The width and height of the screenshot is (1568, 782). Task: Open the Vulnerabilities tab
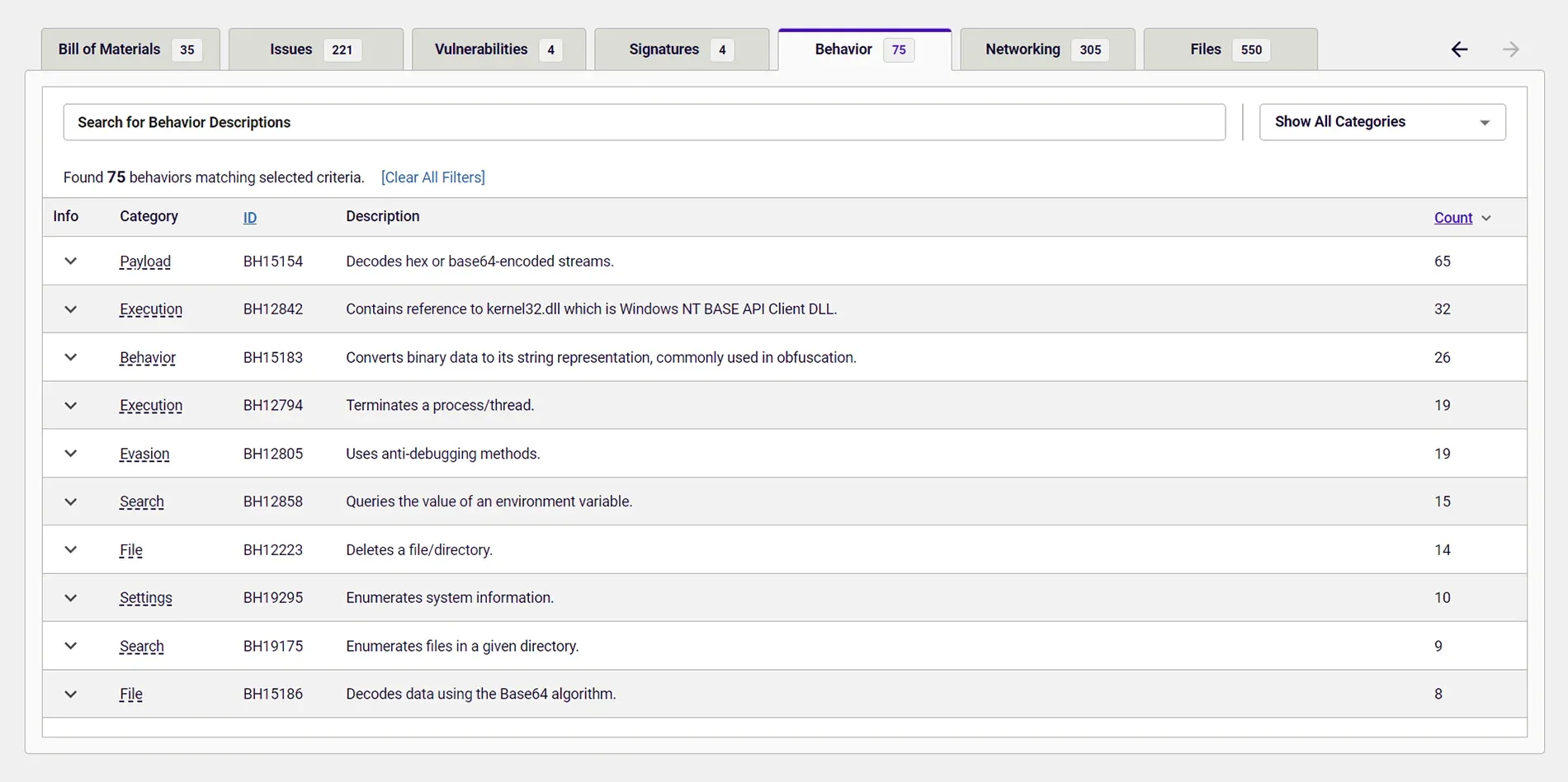point(498,49)
